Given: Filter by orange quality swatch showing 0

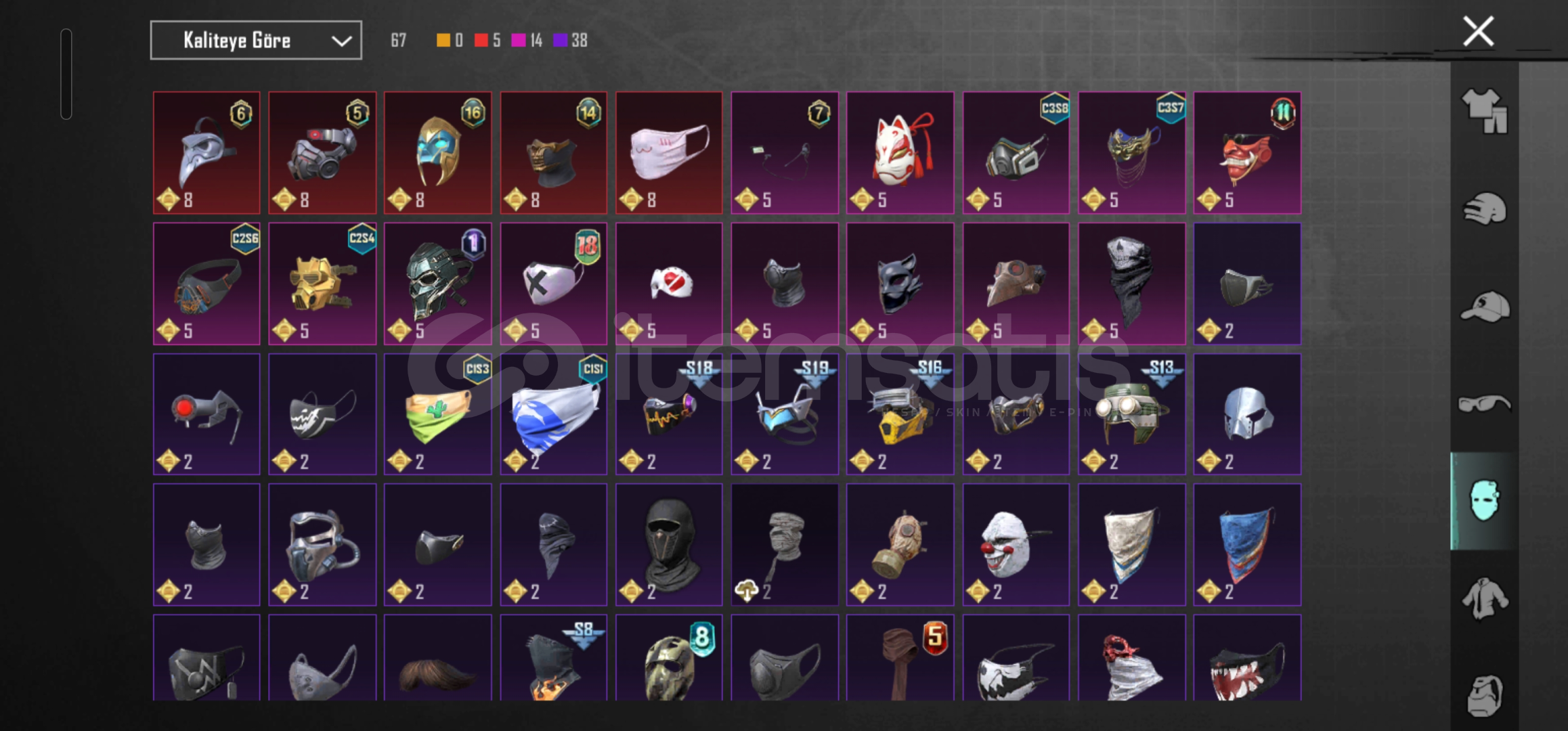Looking at the screenshot, I should (x=443, y=41).
